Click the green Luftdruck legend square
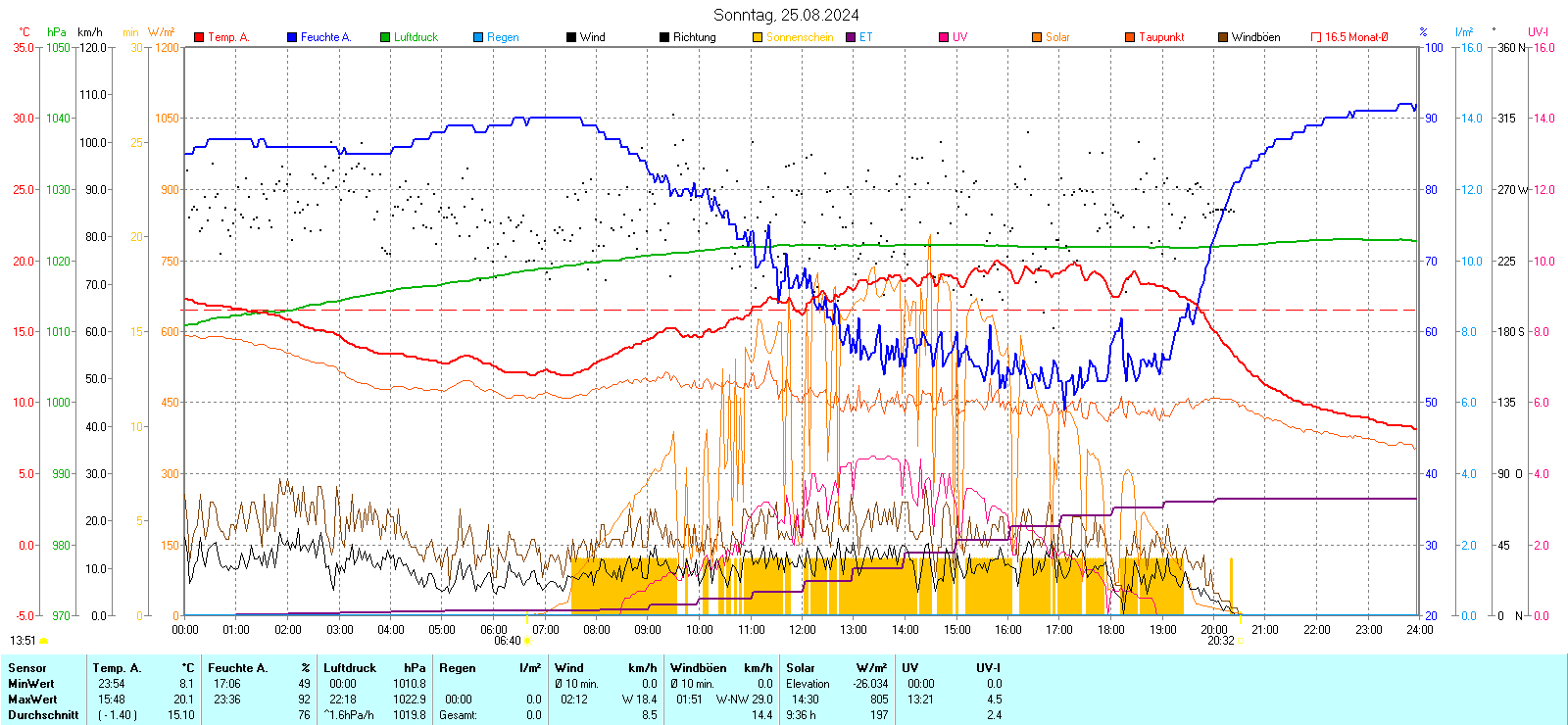Viewport: 1568px width, 725px height. pyautogui.click(x=385, y=37)
